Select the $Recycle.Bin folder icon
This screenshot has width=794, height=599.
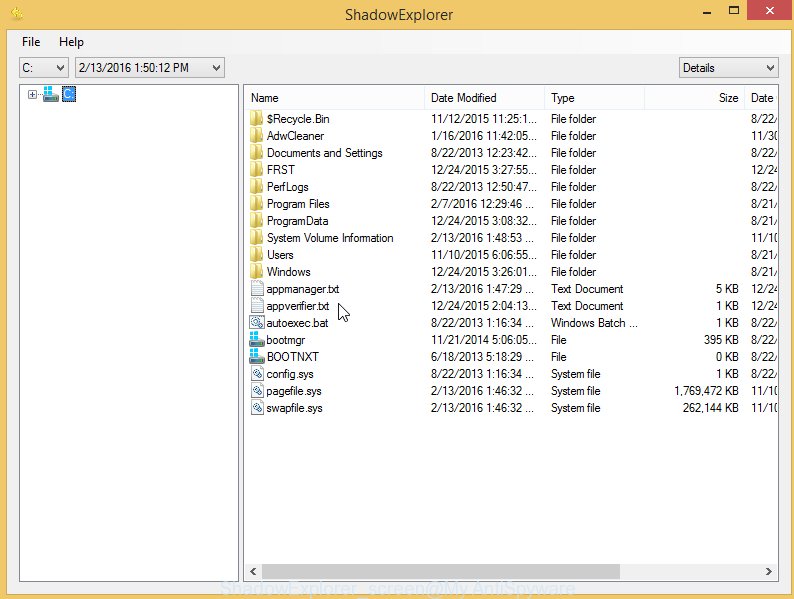click(x=257, y=119)
